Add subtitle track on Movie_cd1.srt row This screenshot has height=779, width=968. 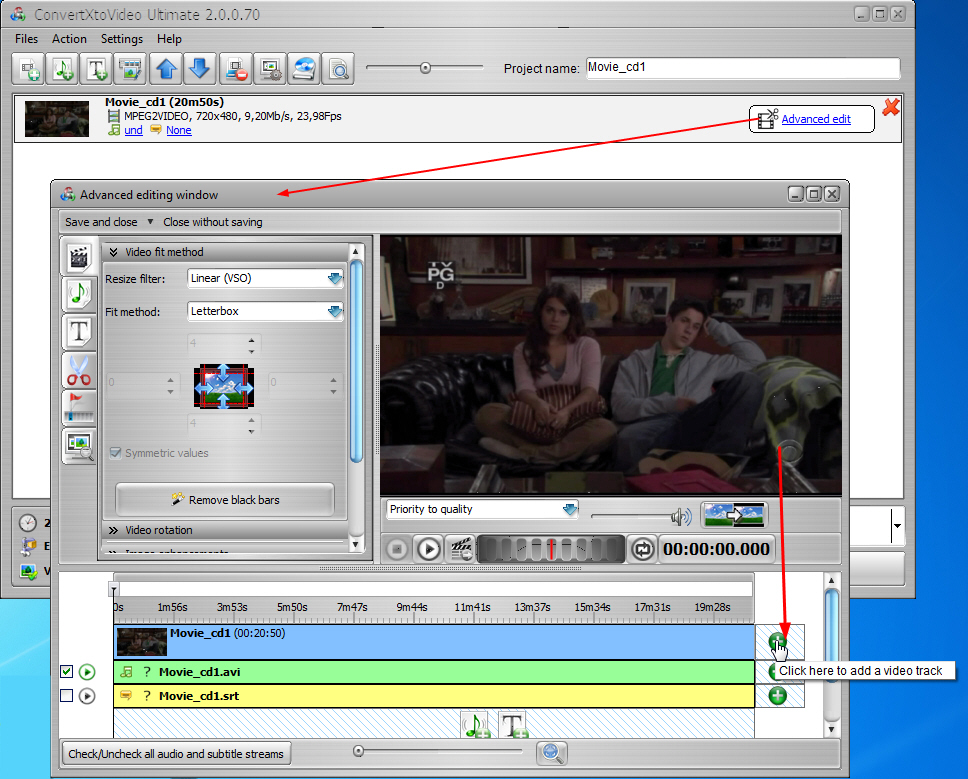778,696
